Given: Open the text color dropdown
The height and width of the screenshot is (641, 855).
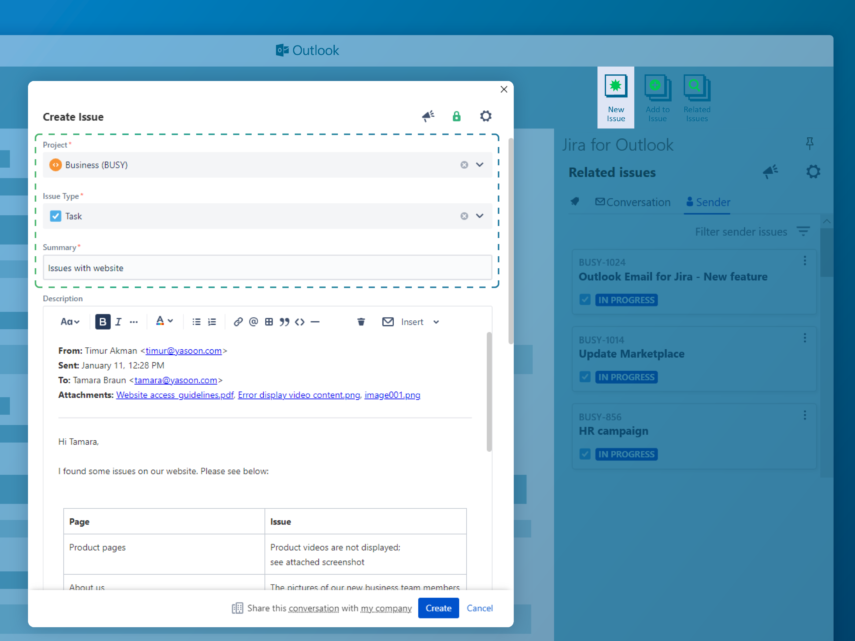Looking at the screenshot, I should 164,322.
